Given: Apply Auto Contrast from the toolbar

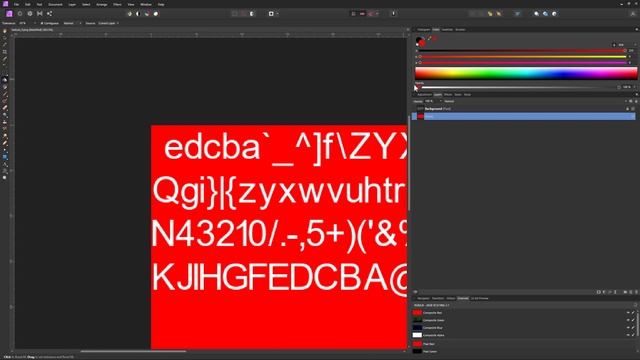Looking at the screenshot, I should click(x=138, y=13).
